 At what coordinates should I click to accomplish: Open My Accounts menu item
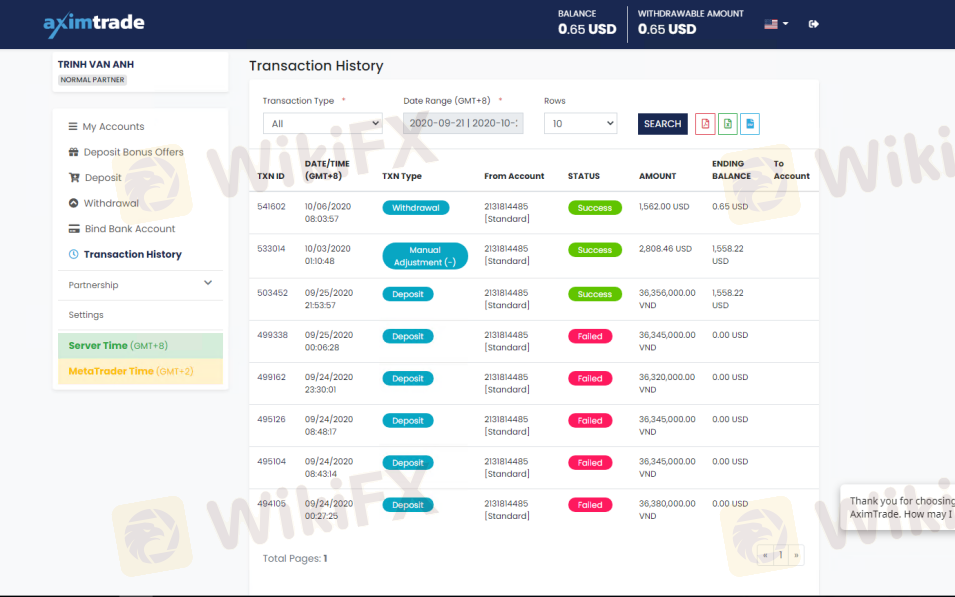113,126
